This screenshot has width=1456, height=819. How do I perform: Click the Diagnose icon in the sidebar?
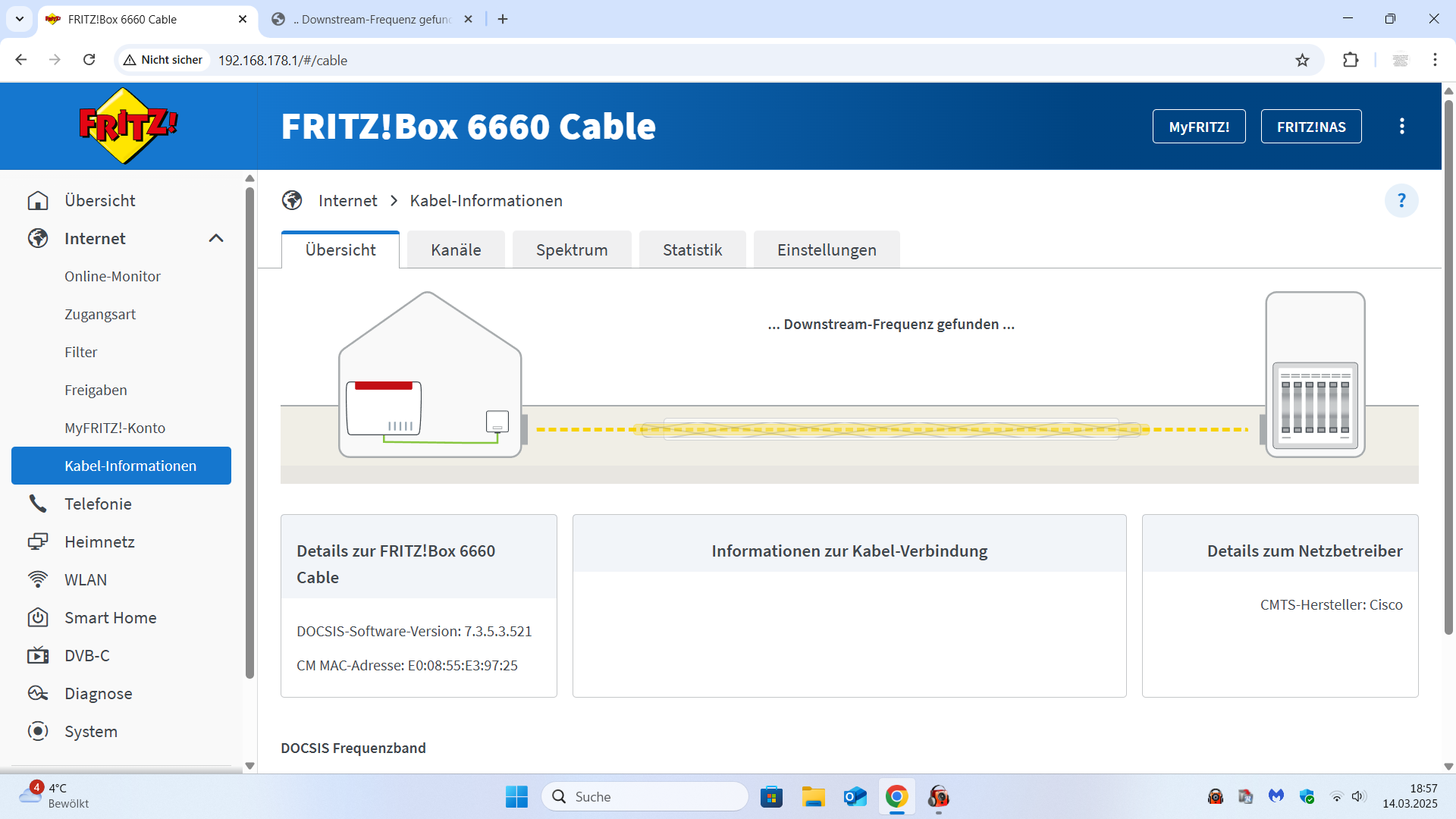[x=37, y=693]
